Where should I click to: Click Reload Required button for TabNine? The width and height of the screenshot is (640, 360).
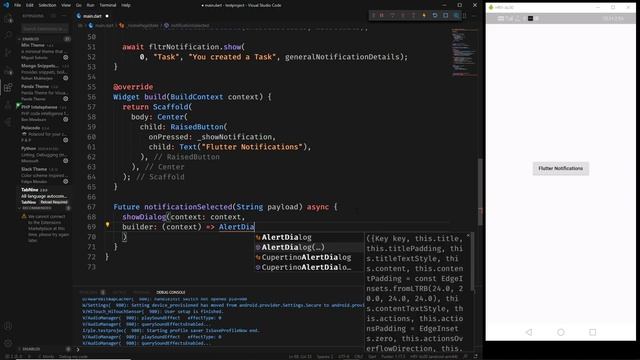click(x=53, y=202)
